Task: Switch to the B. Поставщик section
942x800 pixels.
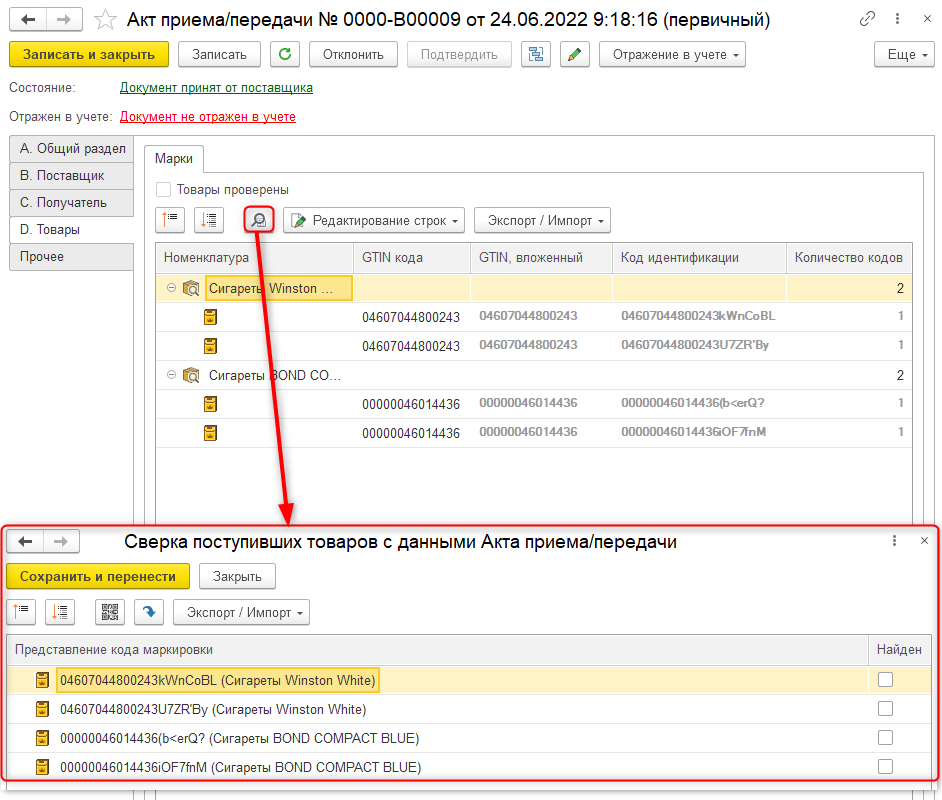Action: coord(71,175)
